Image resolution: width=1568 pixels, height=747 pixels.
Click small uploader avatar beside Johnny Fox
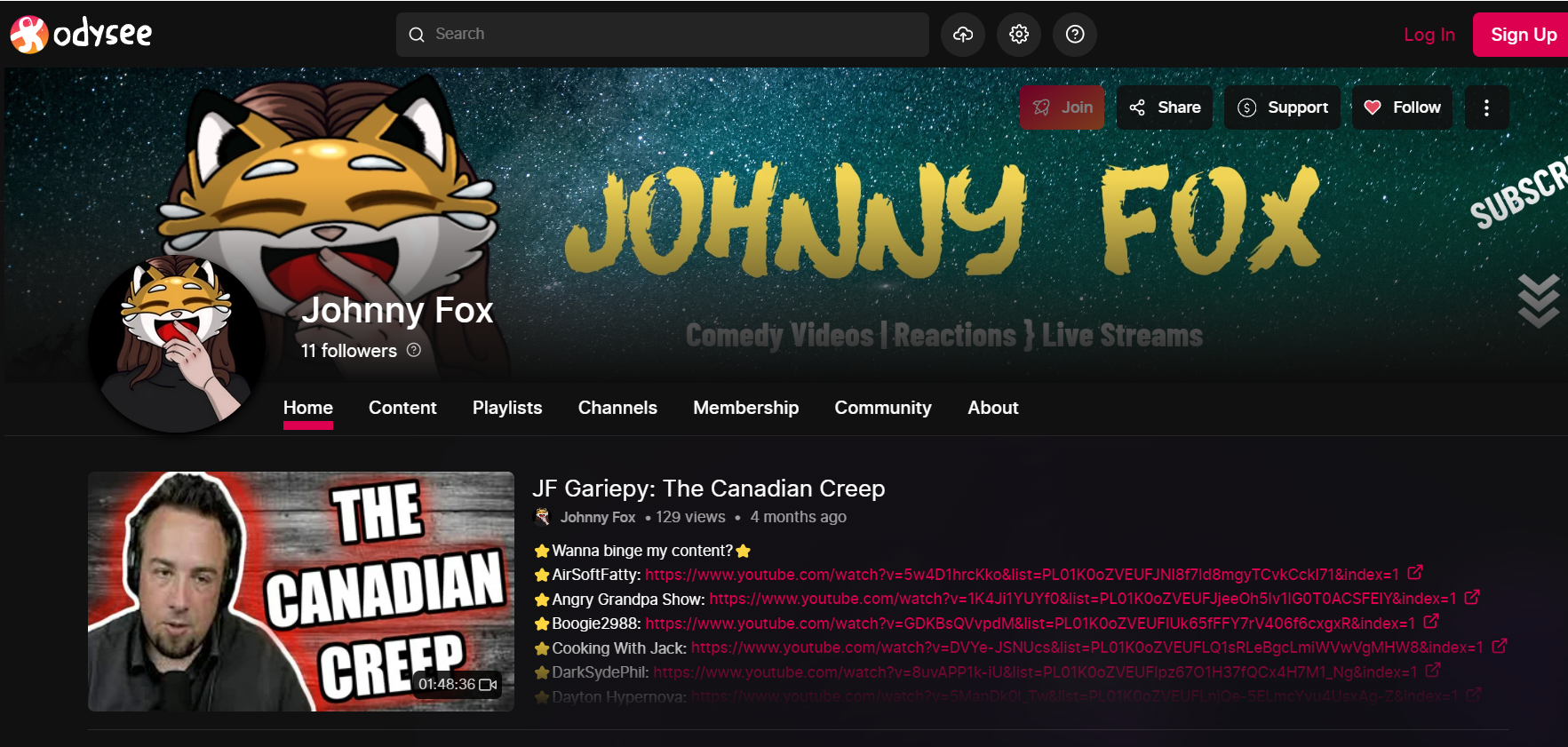point(542,517)
